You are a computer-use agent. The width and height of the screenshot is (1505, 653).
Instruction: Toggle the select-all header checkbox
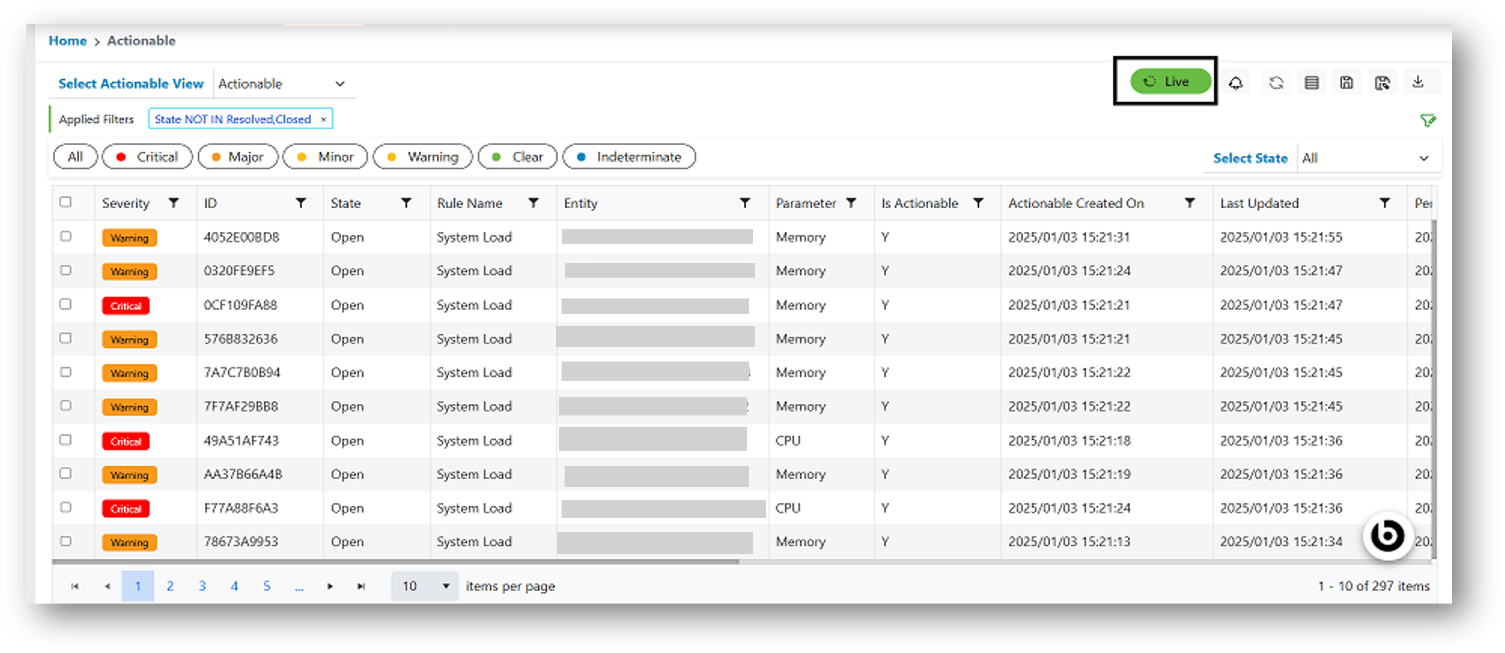coord(66,202)
